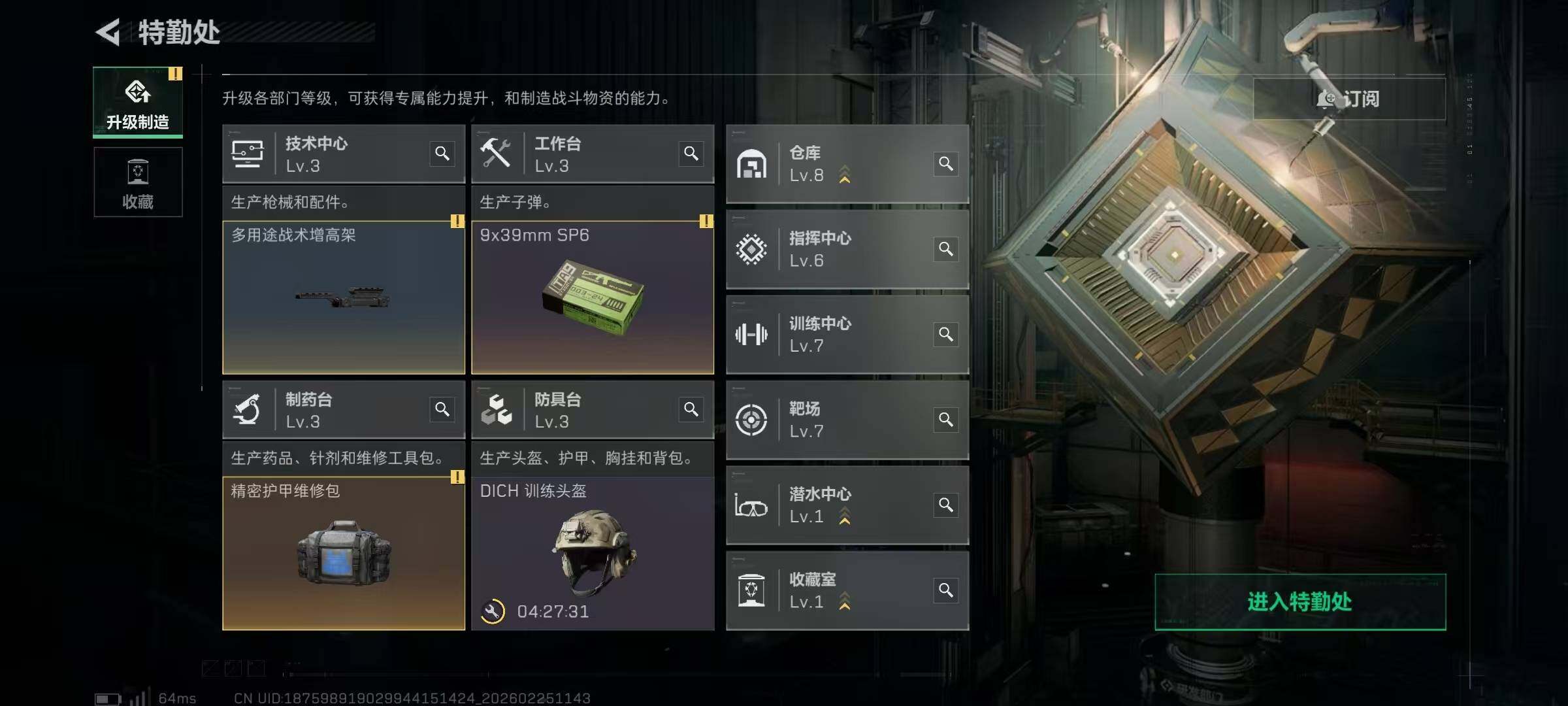
Task: Click the upgrade arrows next to 仓库 Lv.8
Action: (x=845, y=175)
